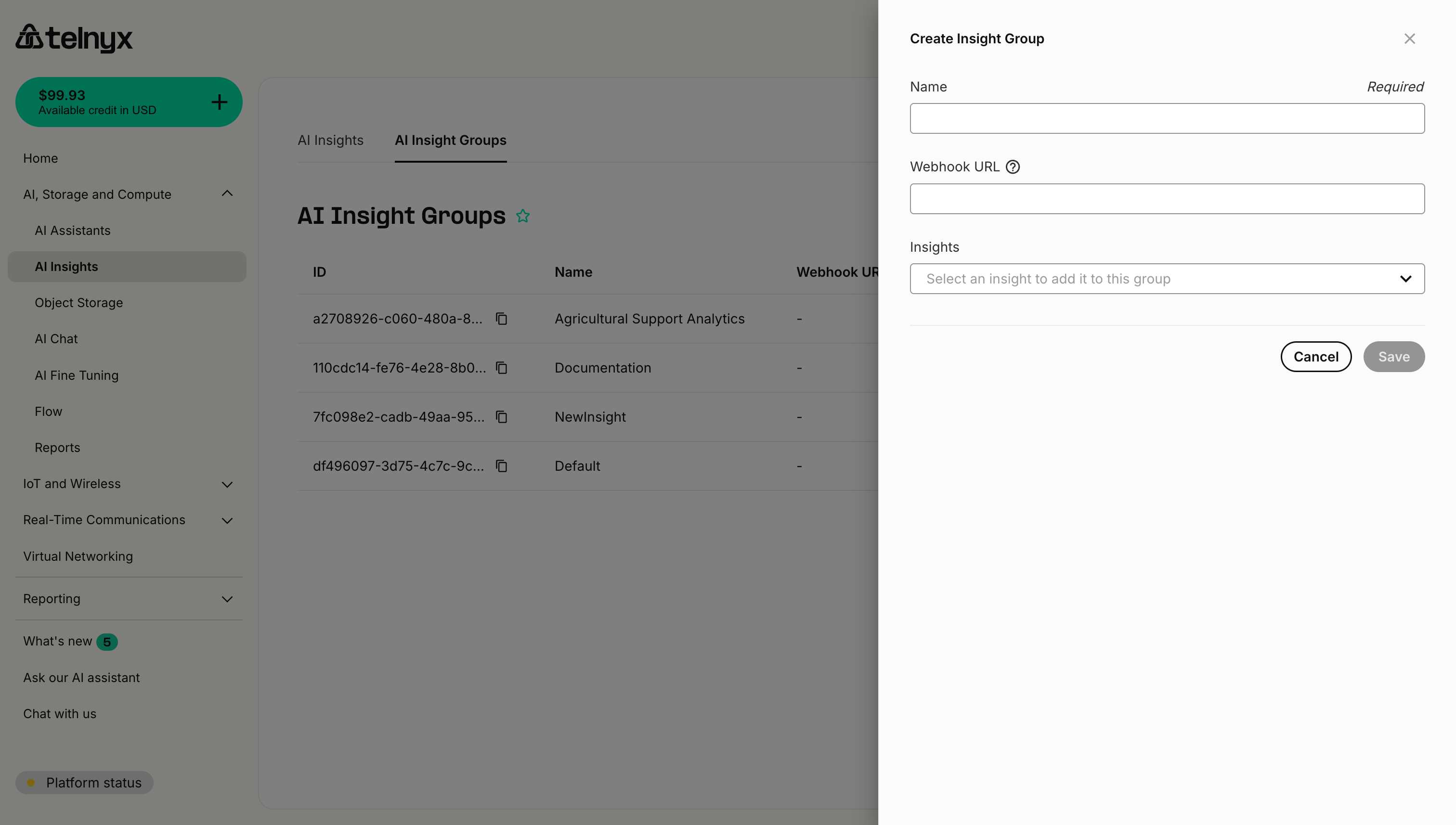Click the plus icon to add credit
Image resolution: width=1456 pixels, height=825 pixels.
tap(220, 102)
